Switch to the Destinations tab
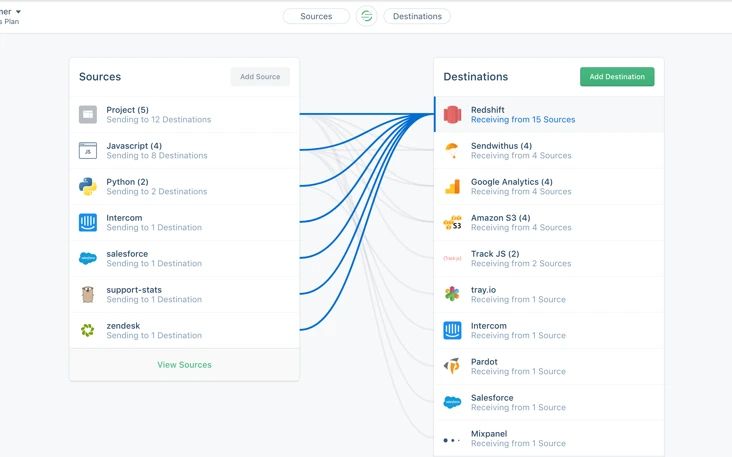The width and height of the screenshot is (732, 457). [x=417, y=16]
